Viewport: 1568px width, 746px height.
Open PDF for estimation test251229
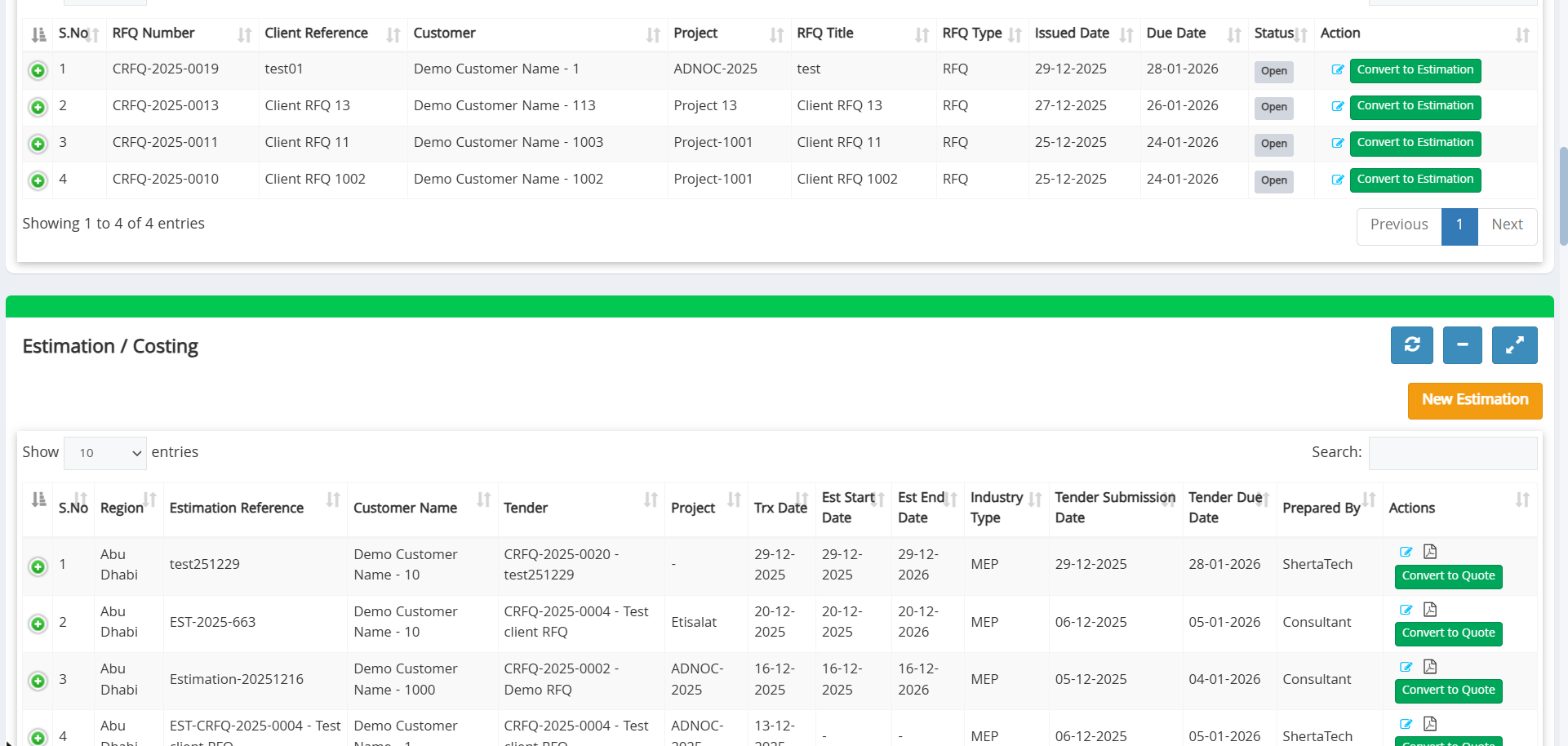(x=1430, y=552)
